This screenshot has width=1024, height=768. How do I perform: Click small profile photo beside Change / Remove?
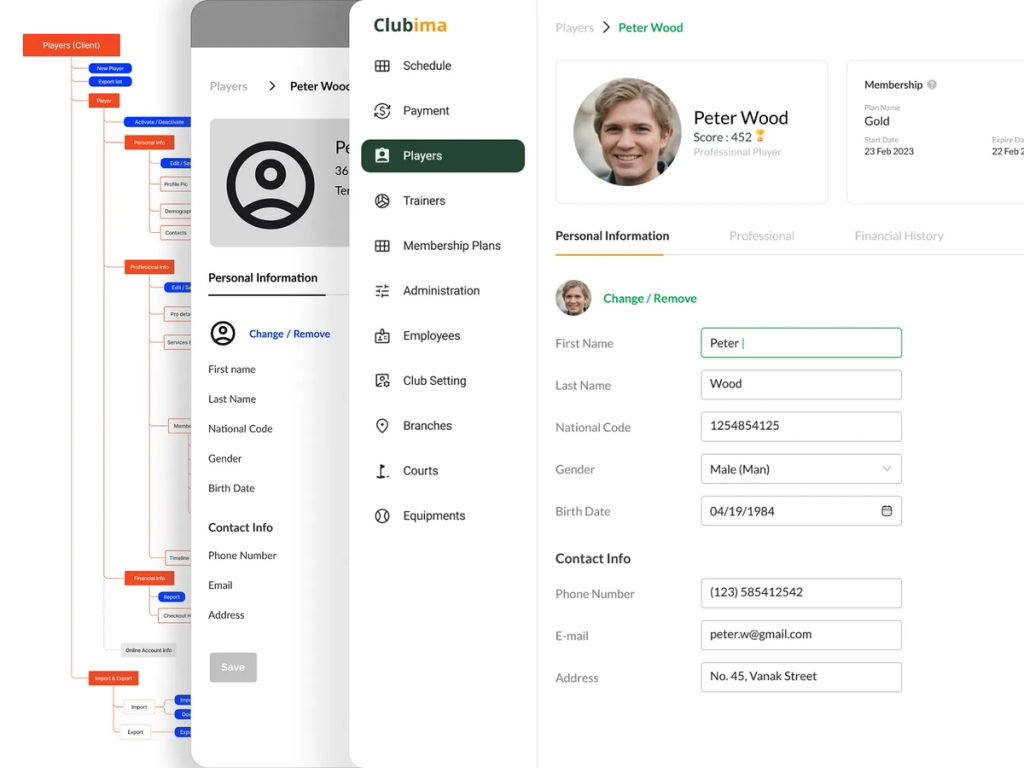coord(573,298)
